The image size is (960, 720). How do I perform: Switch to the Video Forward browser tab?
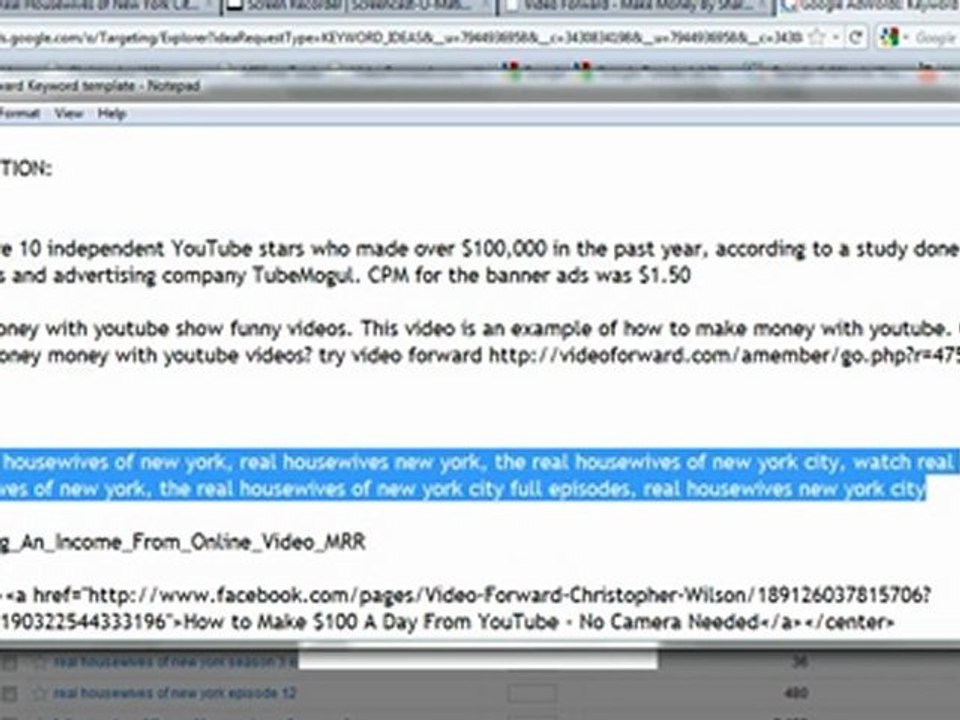tap(637, 6)
